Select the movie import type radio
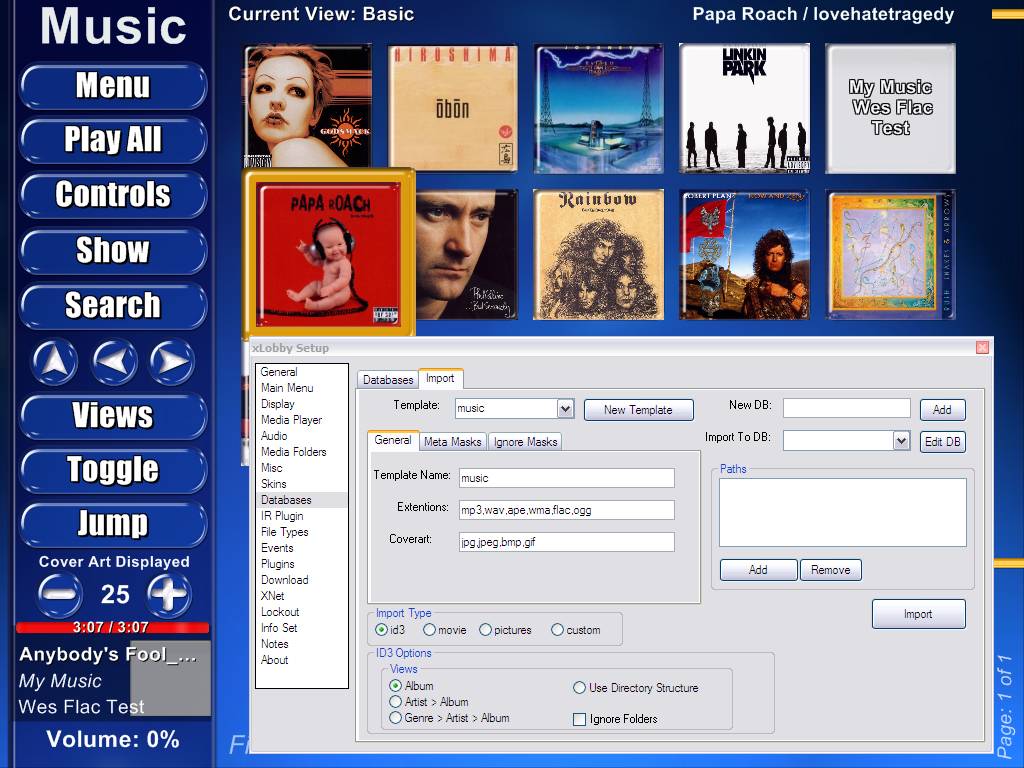Screen dimensions: 1024x768 click(x=429, y=630)
